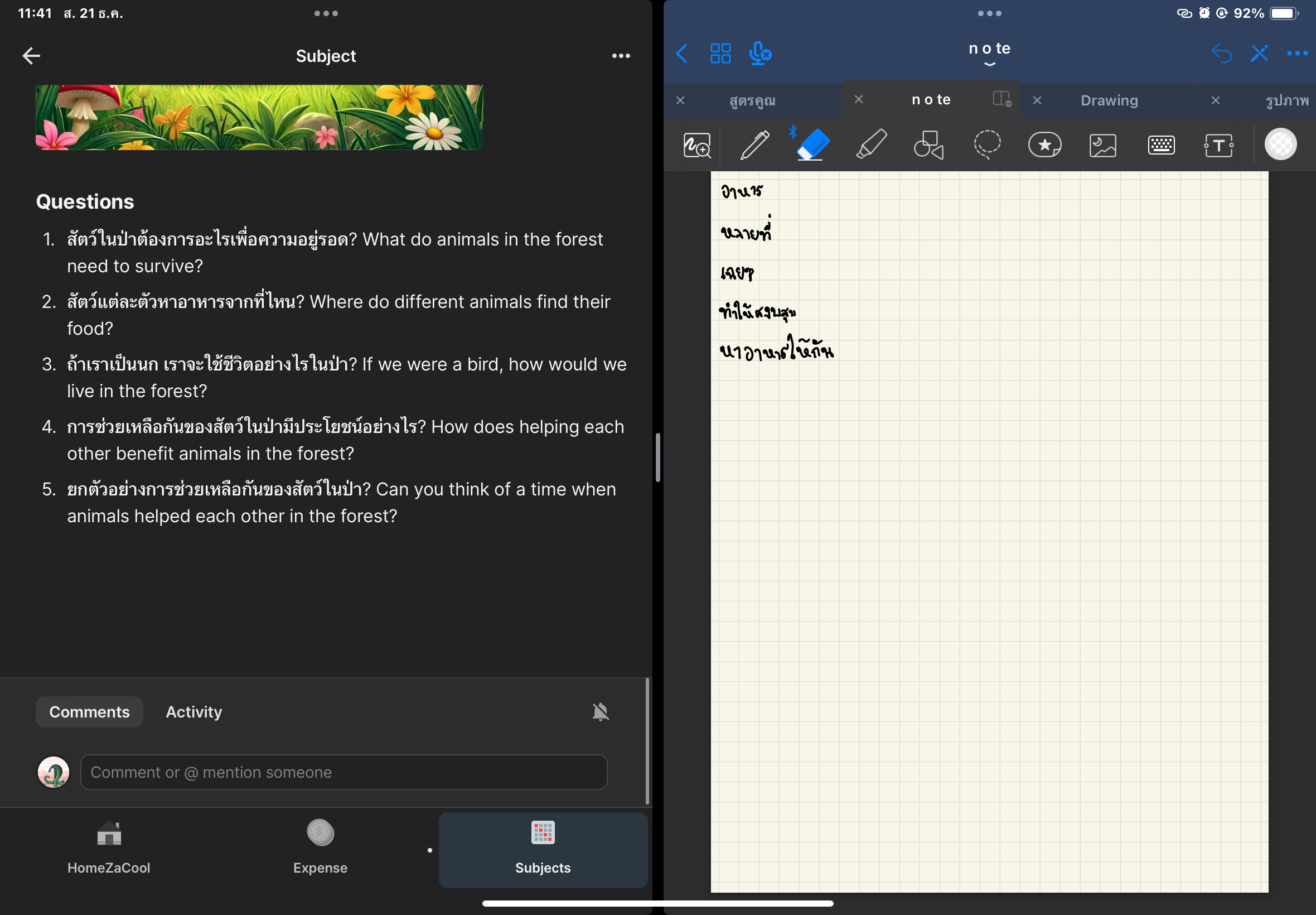1316x915 pixels.
Task: Select the Image insert tool
Action: (1102, 146)
